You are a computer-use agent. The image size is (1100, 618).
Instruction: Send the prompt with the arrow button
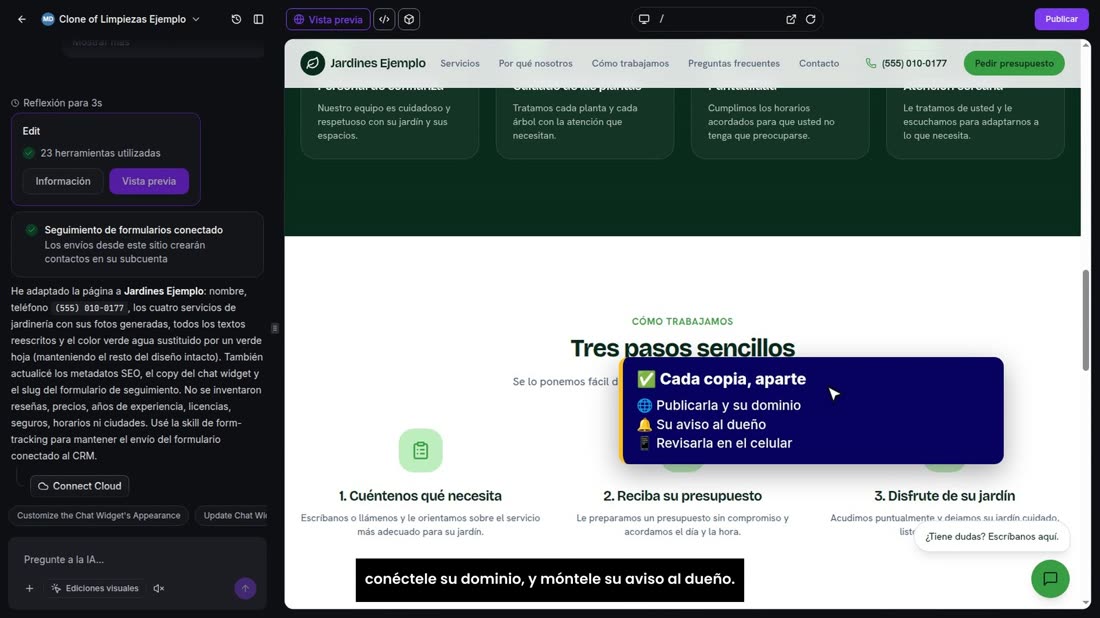point(245,589)
